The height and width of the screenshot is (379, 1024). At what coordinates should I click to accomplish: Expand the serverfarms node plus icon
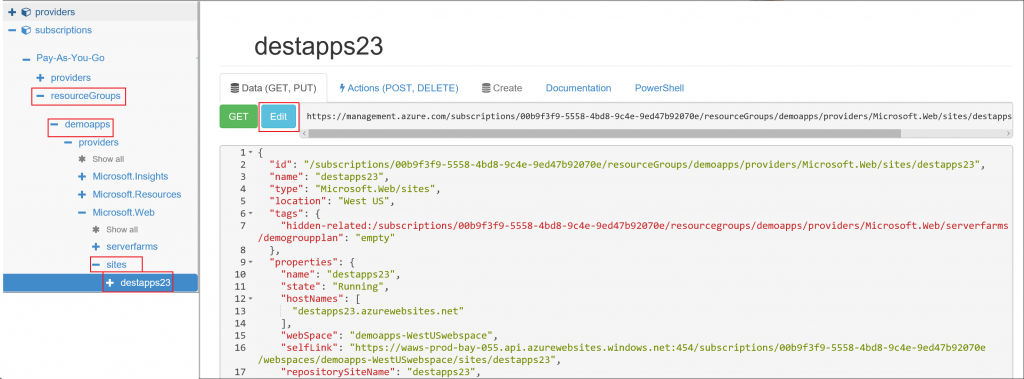95,247
